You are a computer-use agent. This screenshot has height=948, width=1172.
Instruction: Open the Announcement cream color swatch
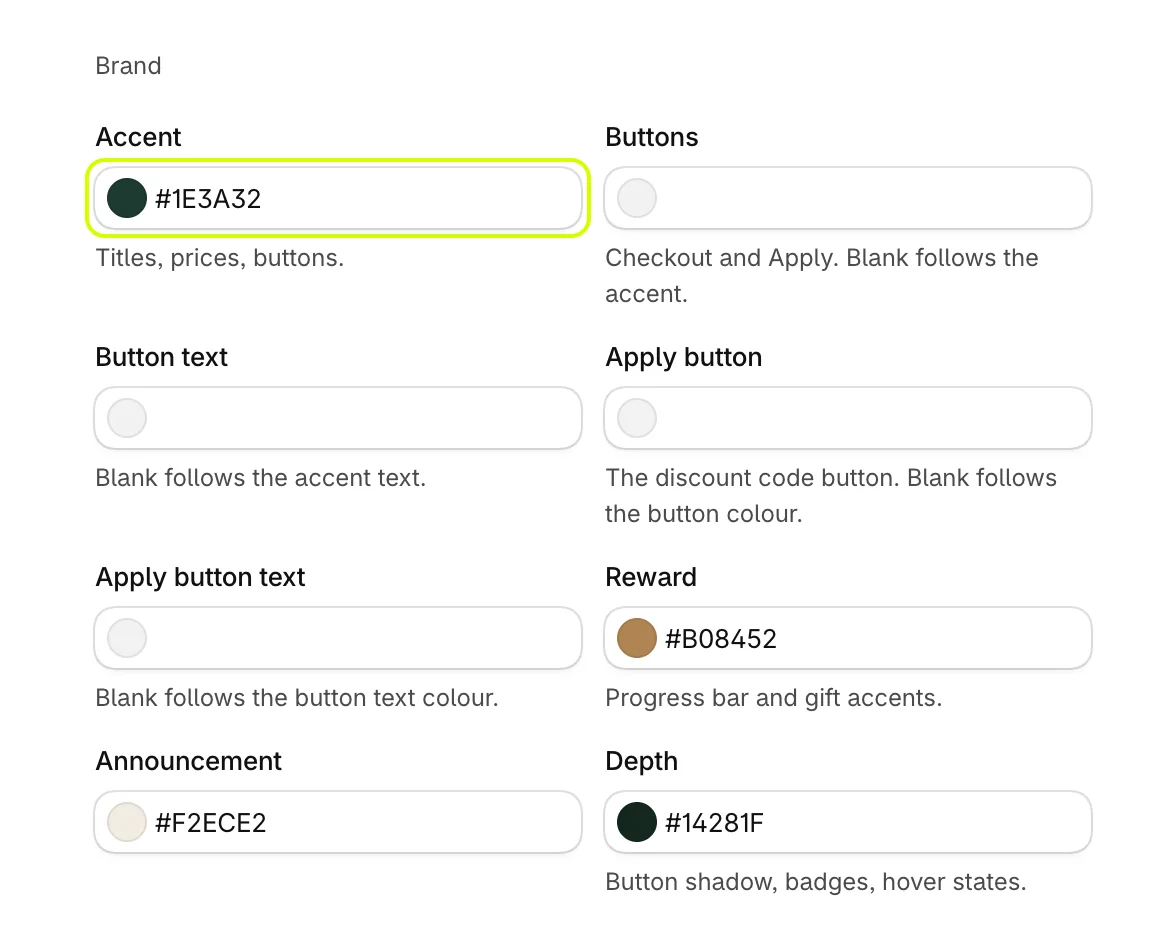pos(127,822)
